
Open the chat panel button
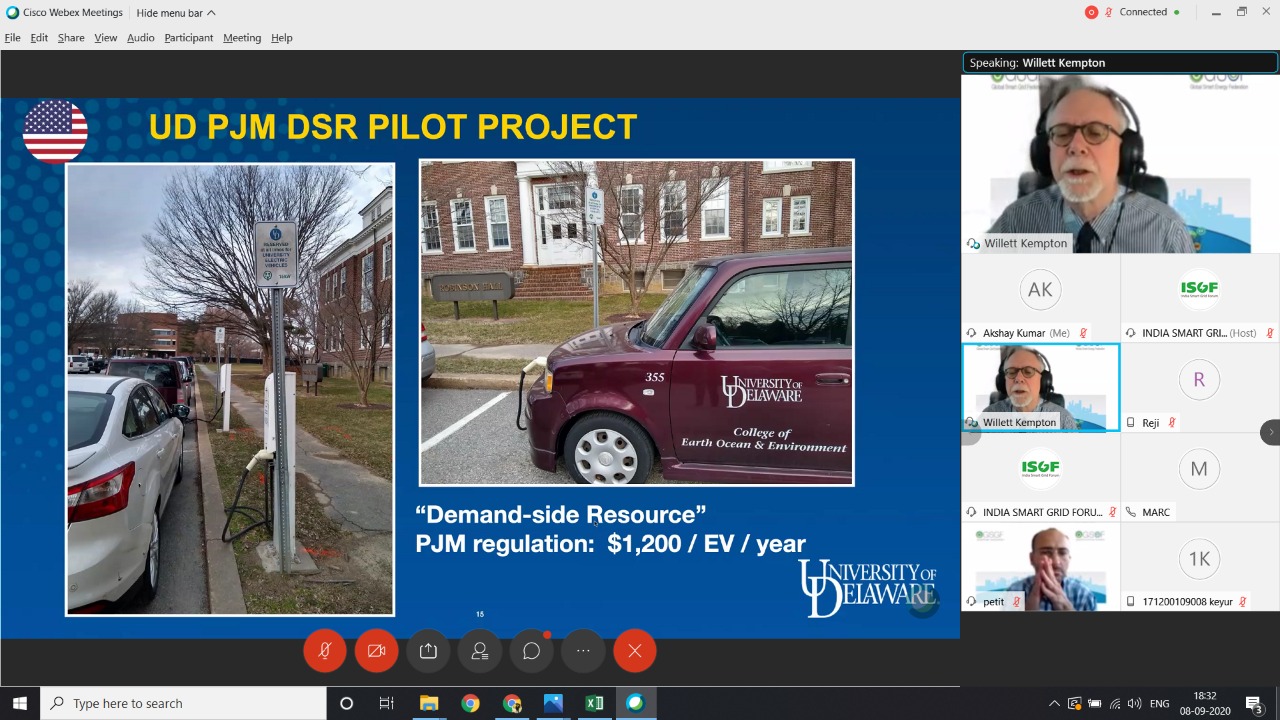(532, 651)
